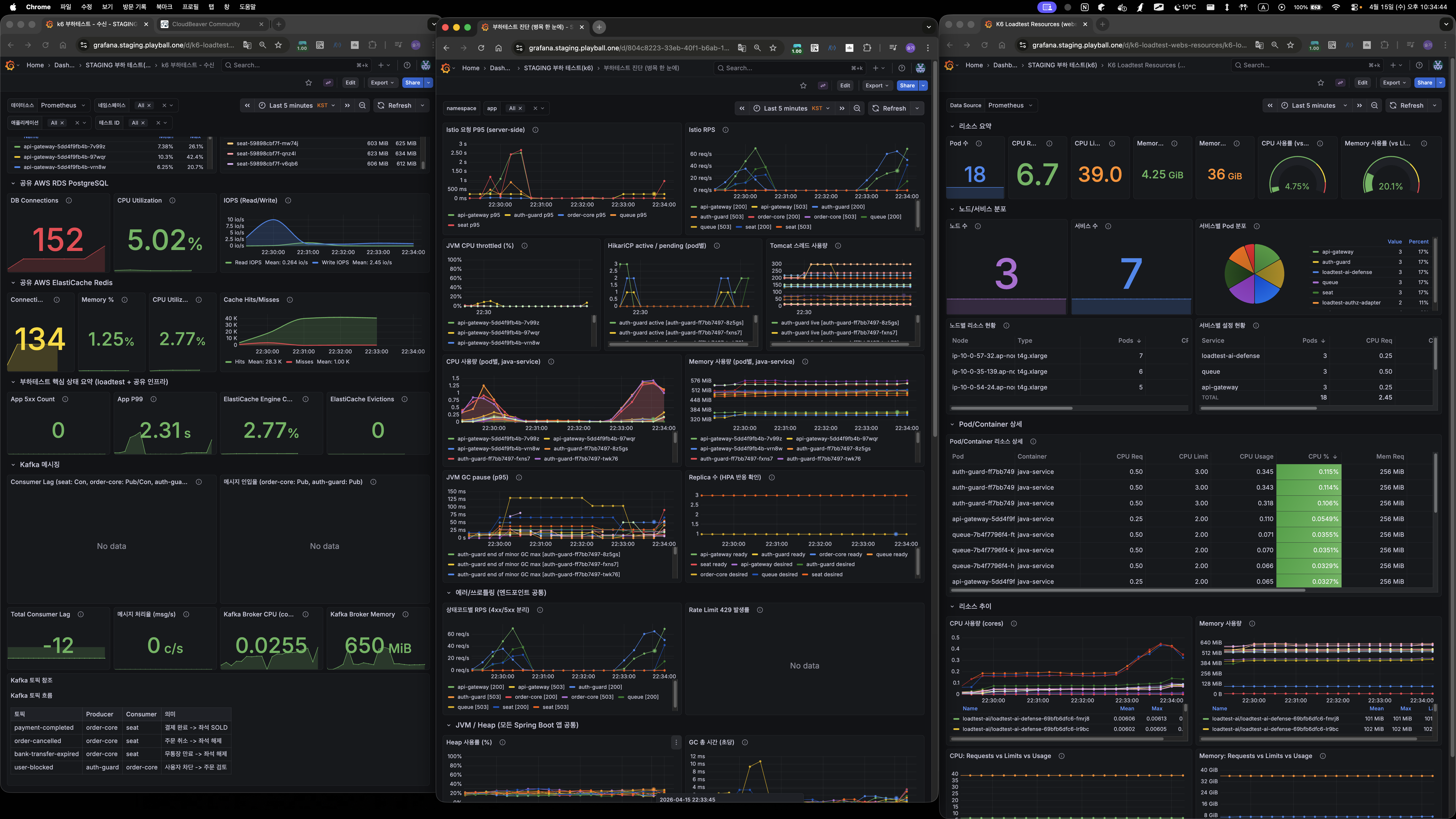
Task: Click api-gateway color swatch in pie legend
Action: 1316,252
